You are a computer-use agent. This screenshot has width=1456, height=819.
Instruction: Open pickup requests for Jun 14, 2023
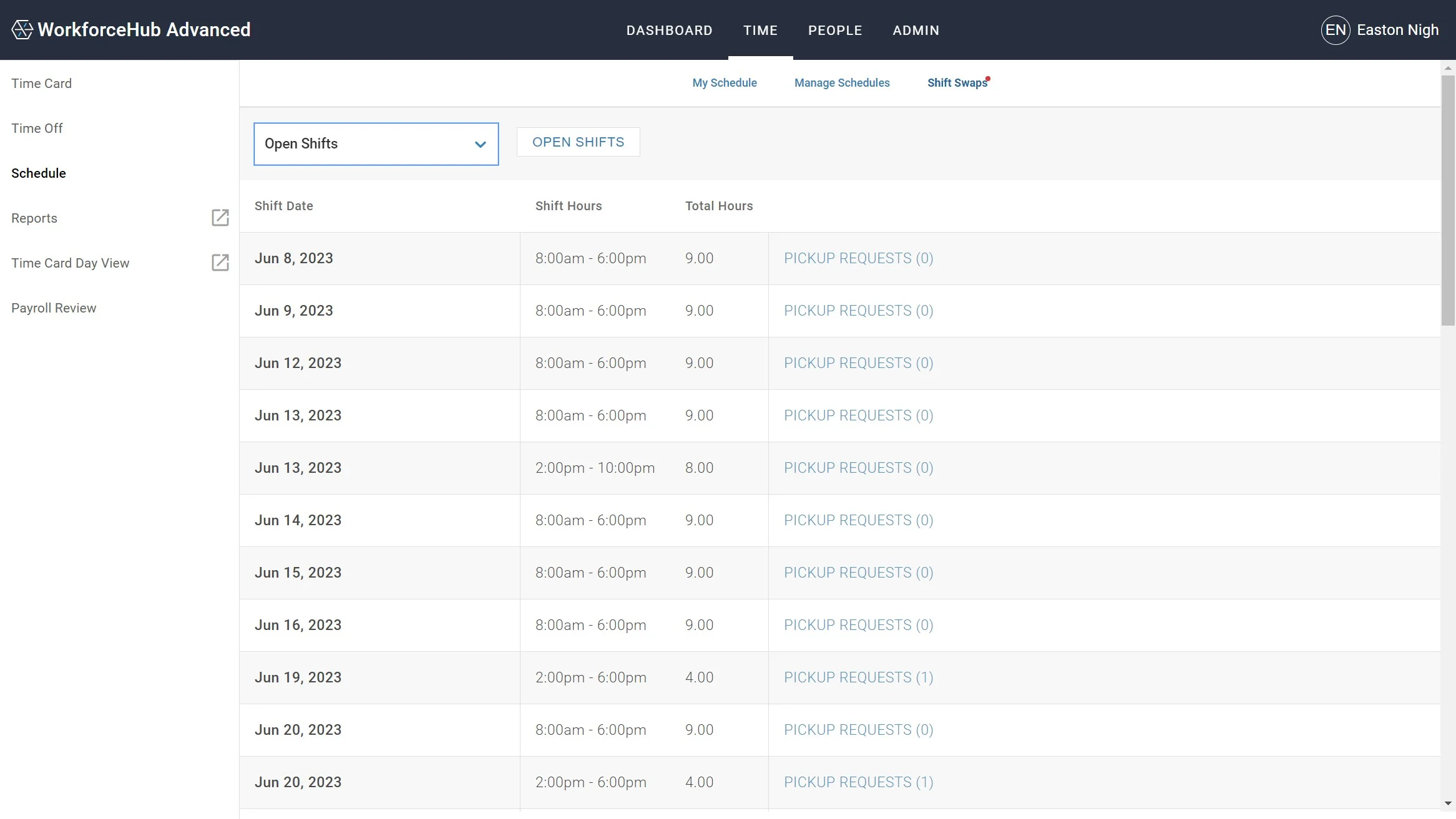[x=859, y=520]
